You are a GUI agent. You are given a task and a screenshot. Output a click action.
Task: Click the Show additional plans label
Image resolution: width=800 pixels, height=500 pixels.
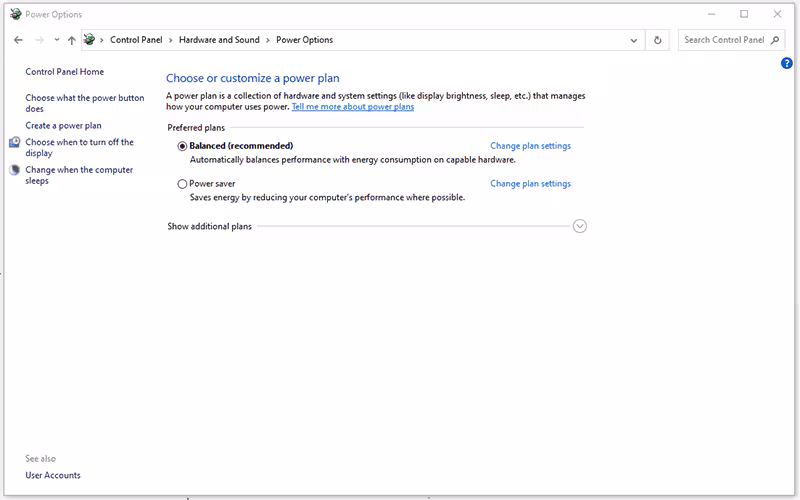(x=210, y=226)
